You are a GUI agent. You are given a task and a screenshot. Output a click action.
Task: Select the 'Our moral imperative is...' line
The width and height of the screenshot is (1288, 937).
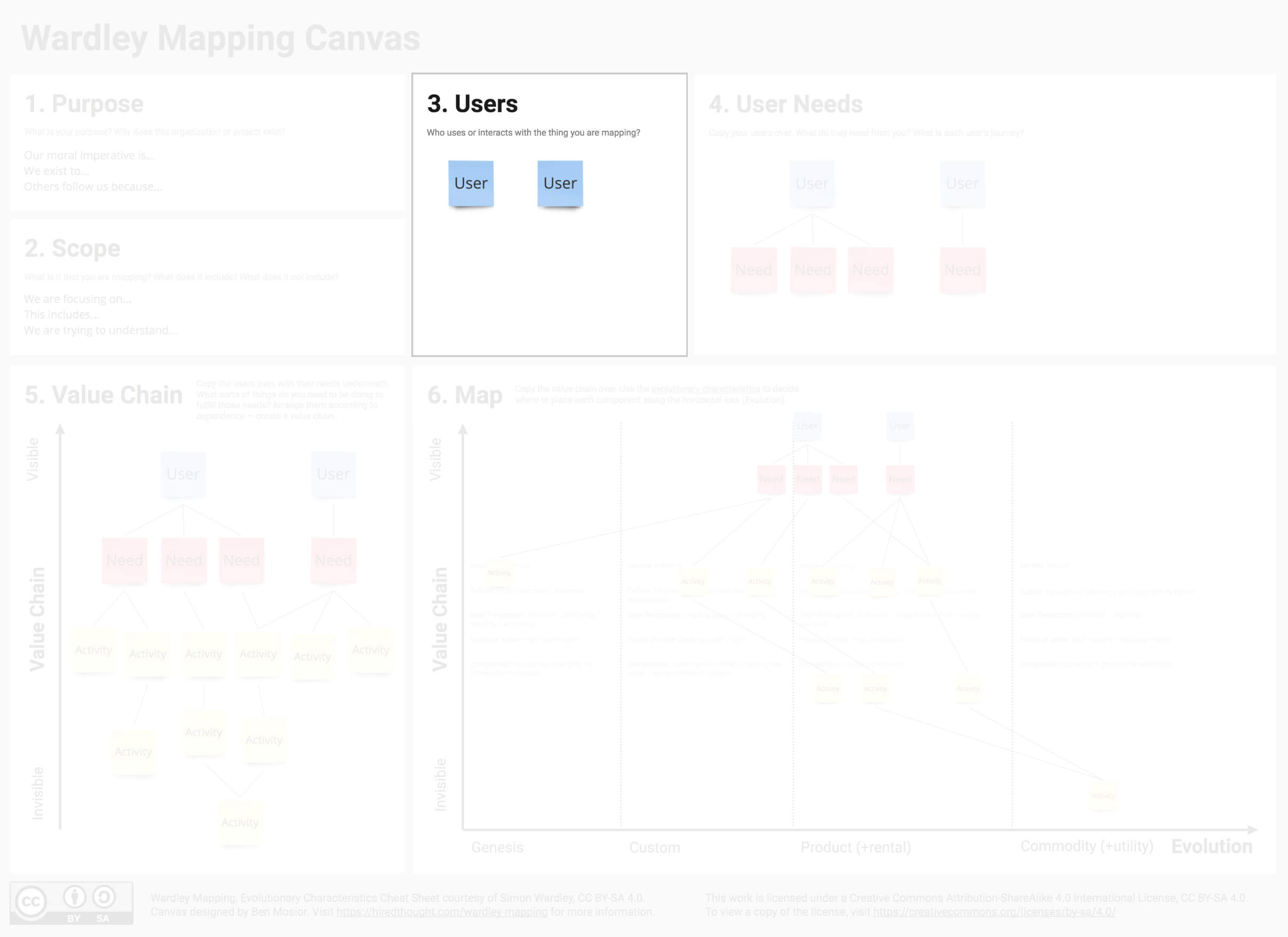coord(89,155)
